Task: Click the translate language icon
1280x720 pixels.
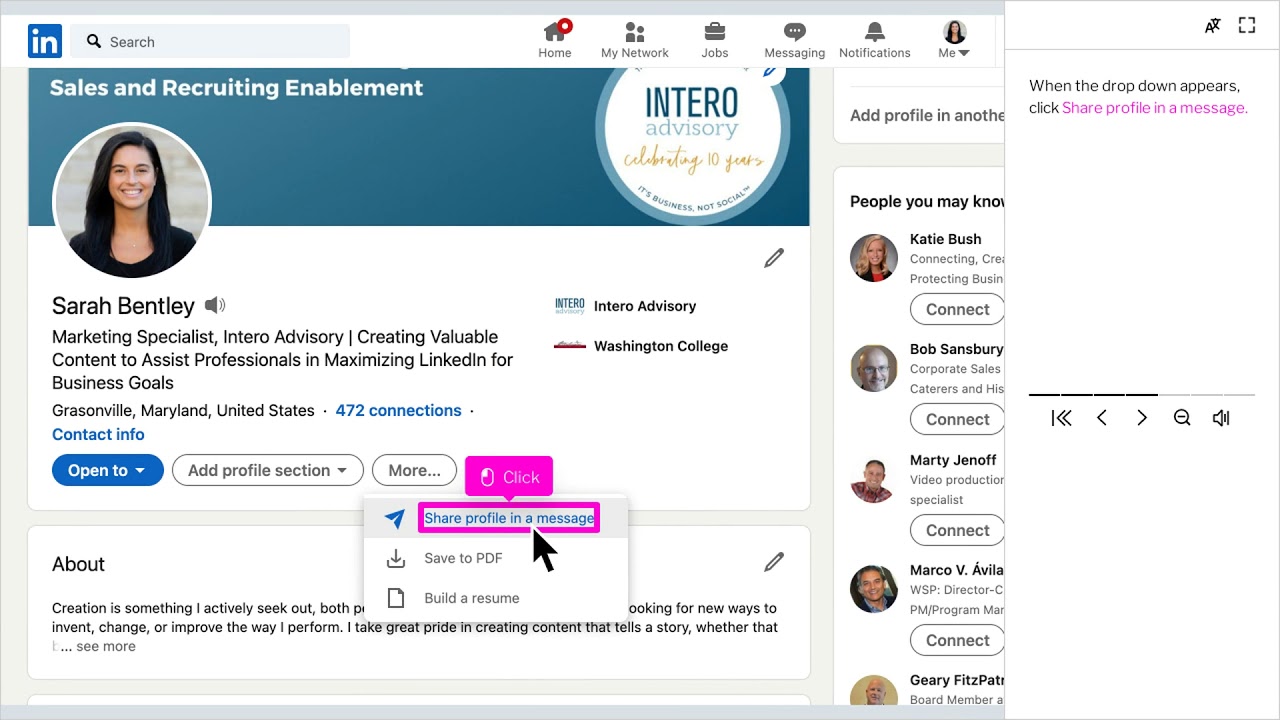Action: (x=1213, y=26)
